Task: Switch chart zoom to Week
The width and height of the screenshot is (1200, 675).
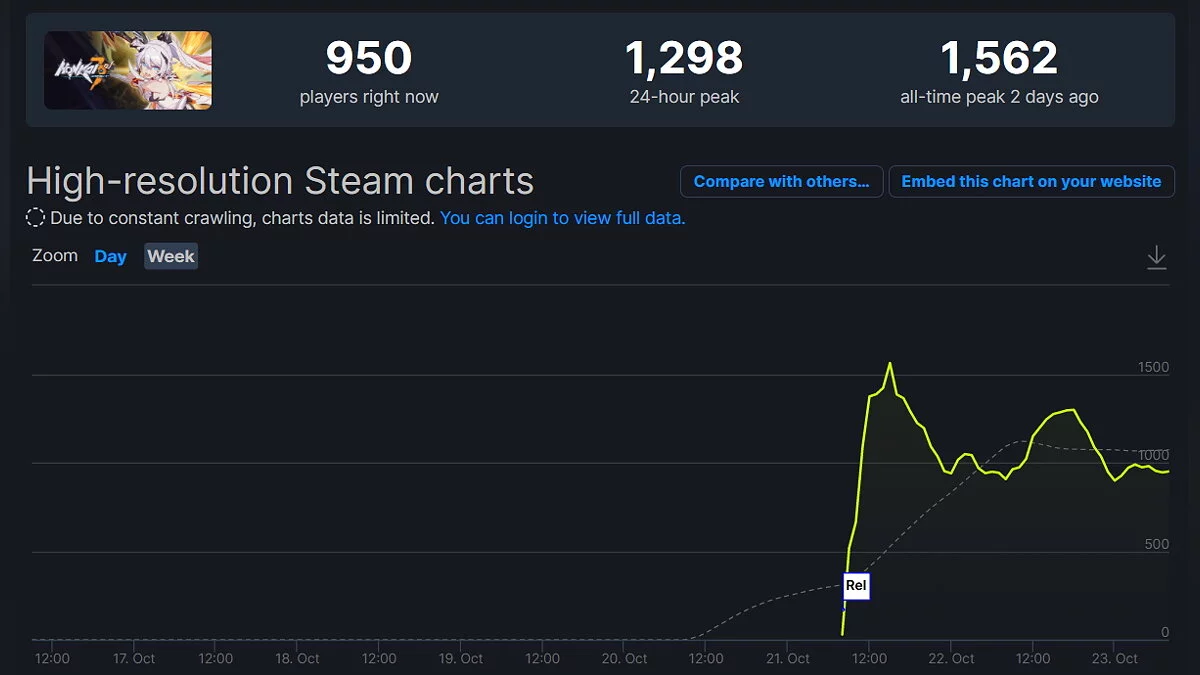Action: tap(171, 257)
